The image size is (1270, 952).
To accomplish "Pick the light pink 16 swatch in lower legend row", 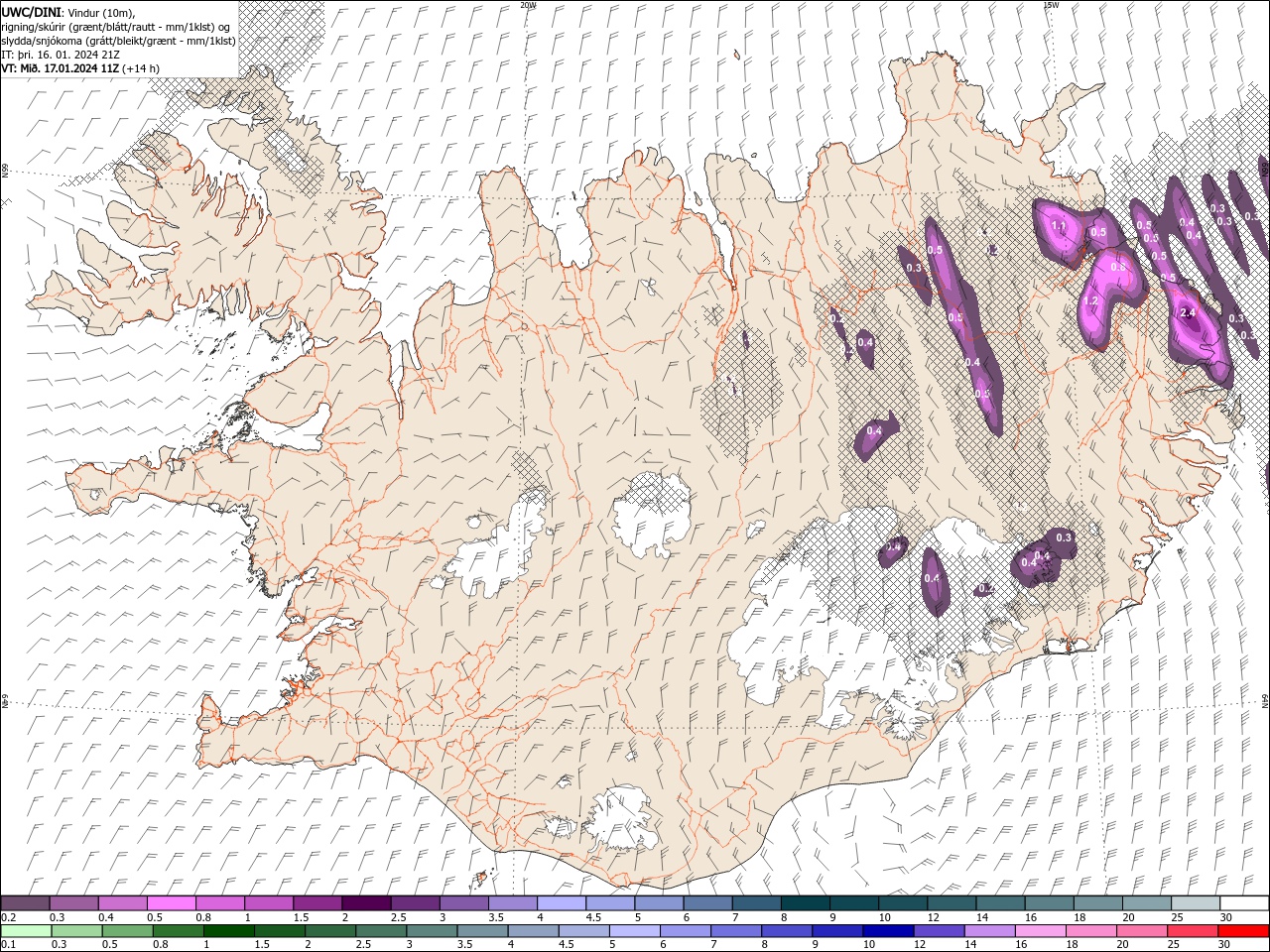I will [x=1039, y=931].
